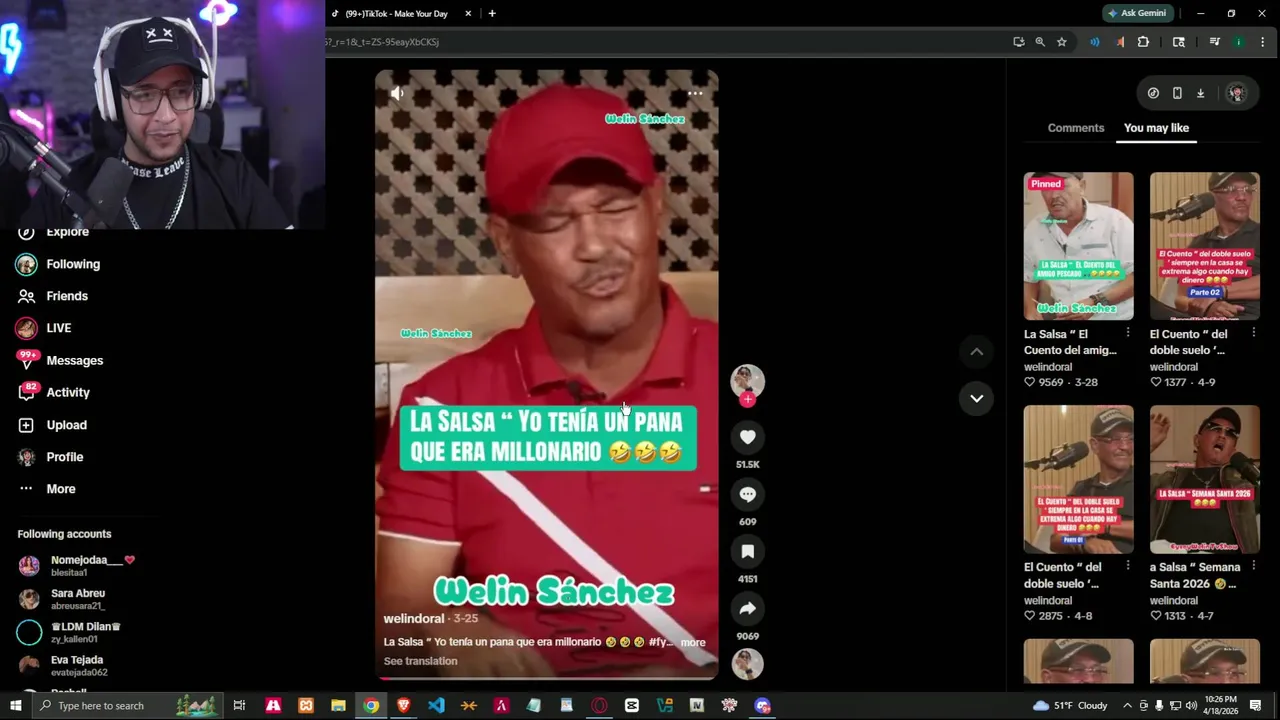Viewport: 1280px width, 720px height.
Task: Open options for Semana Santa 2026 card
Action: [1254, 566]
